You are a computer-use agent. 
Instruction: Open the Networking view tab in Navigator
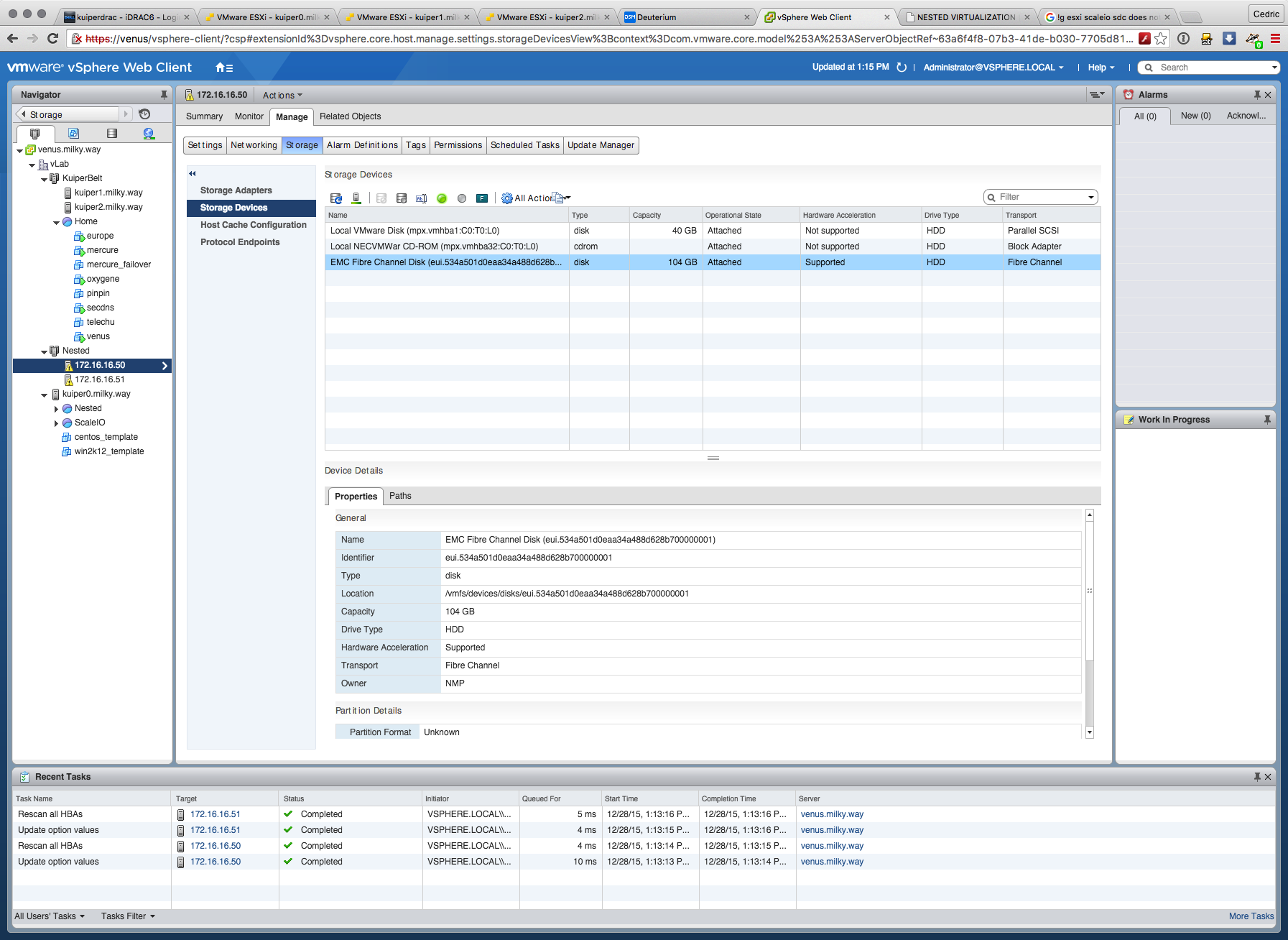[x=149, y=134]
